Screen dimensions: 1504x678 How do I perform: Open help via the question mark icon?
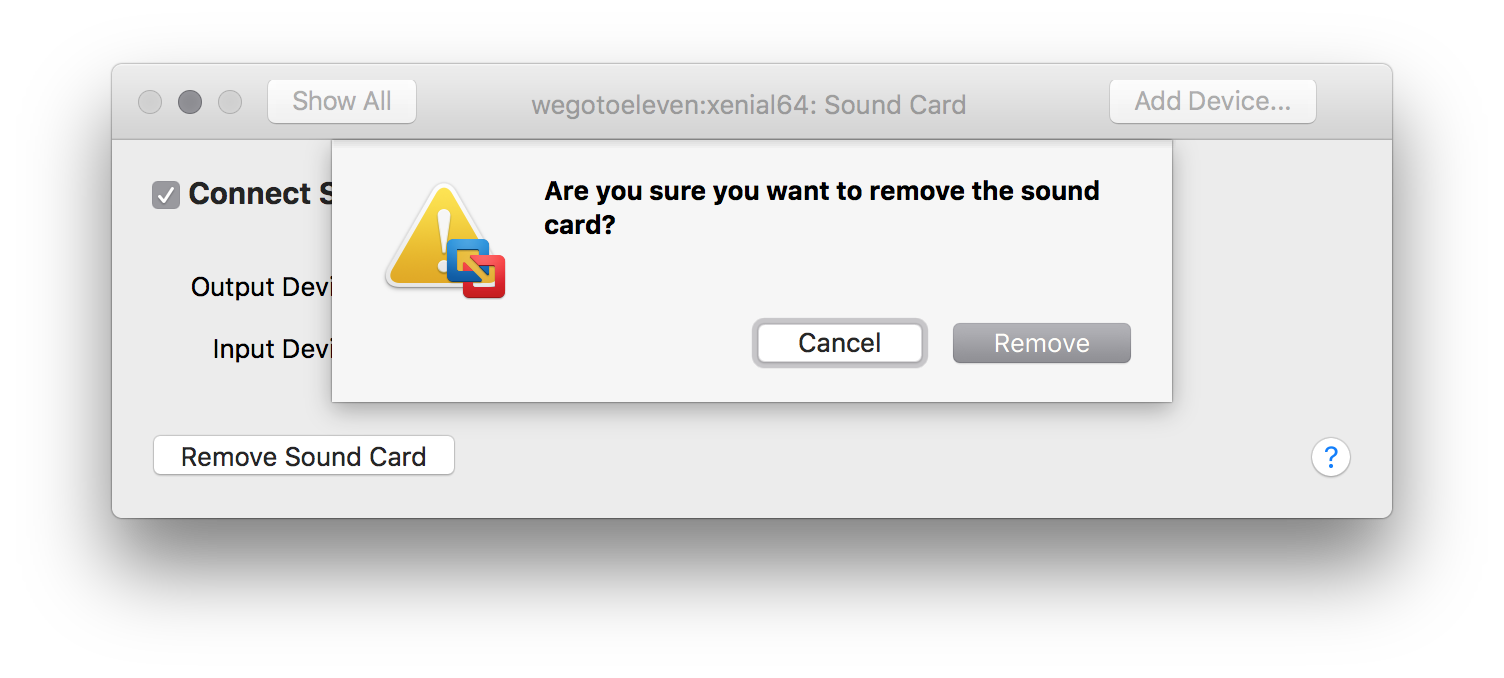tap(1330, 457)
